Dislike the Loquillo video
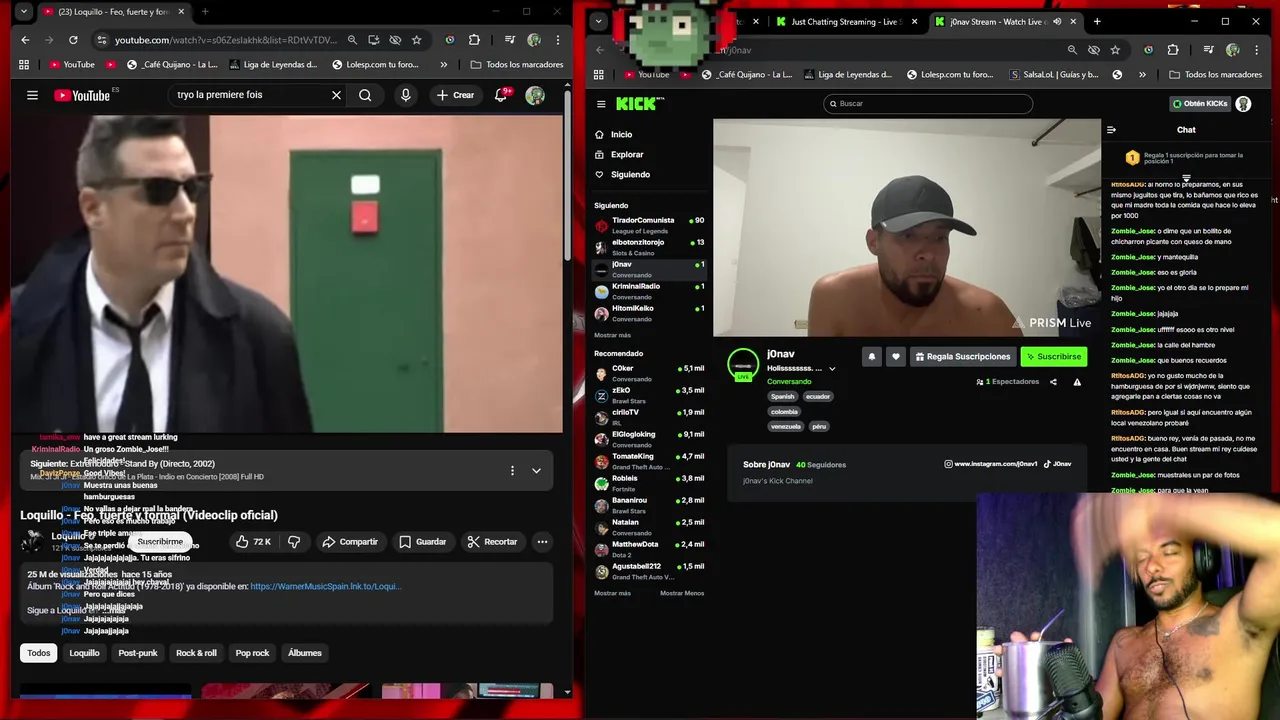Screen dimensions: 1280x720 pos(294,542)
